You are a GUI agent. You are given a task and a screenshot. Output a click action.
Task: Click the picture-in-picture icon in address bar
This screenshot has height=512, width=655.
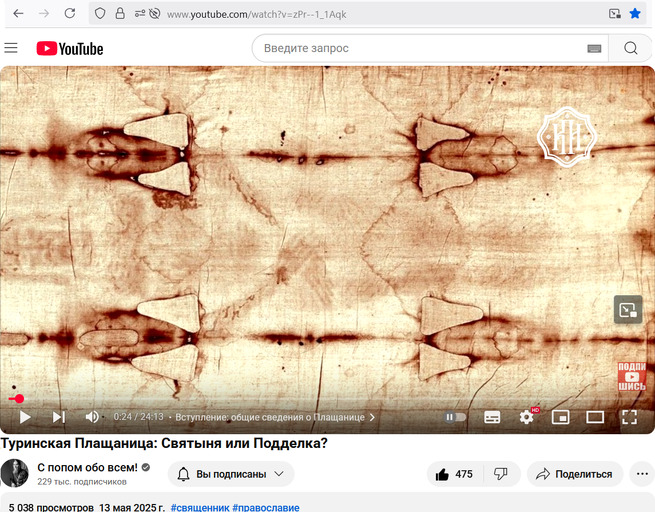click(614, 14)
